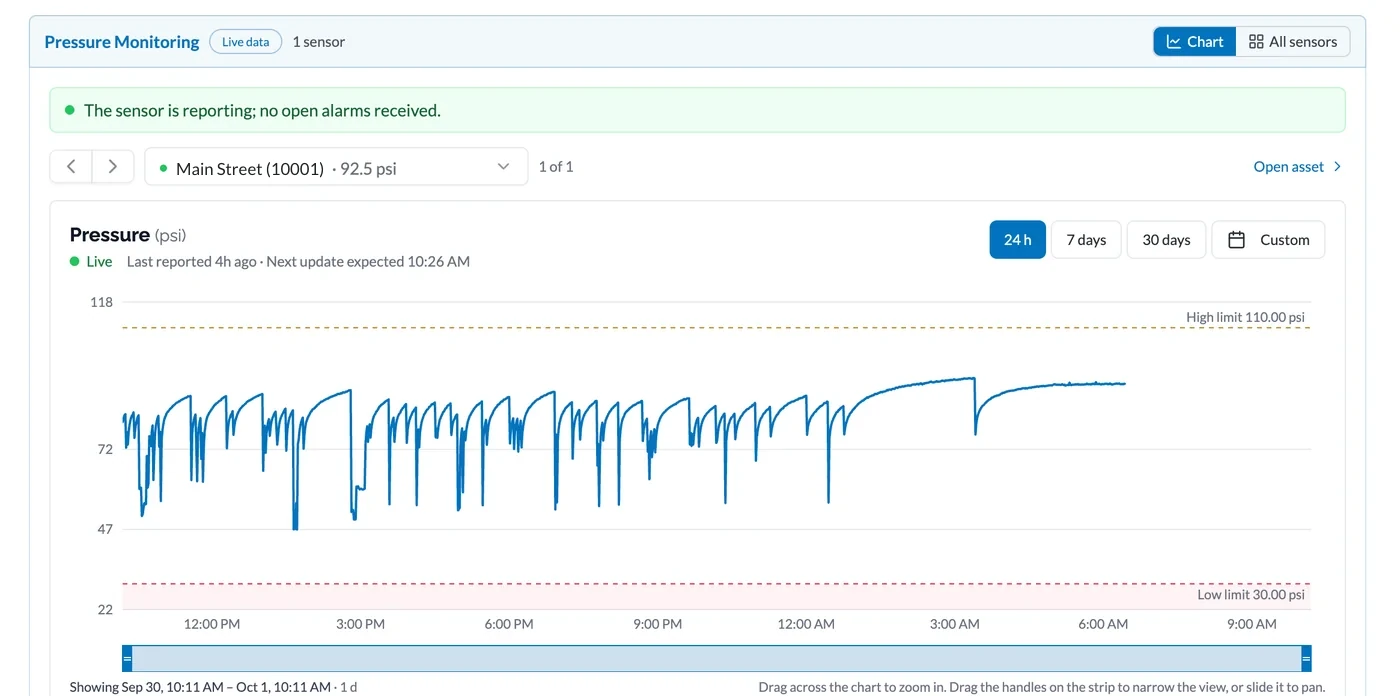Switch to the All sensors view
1400x696 pixels.
(x=1293, y=42)
